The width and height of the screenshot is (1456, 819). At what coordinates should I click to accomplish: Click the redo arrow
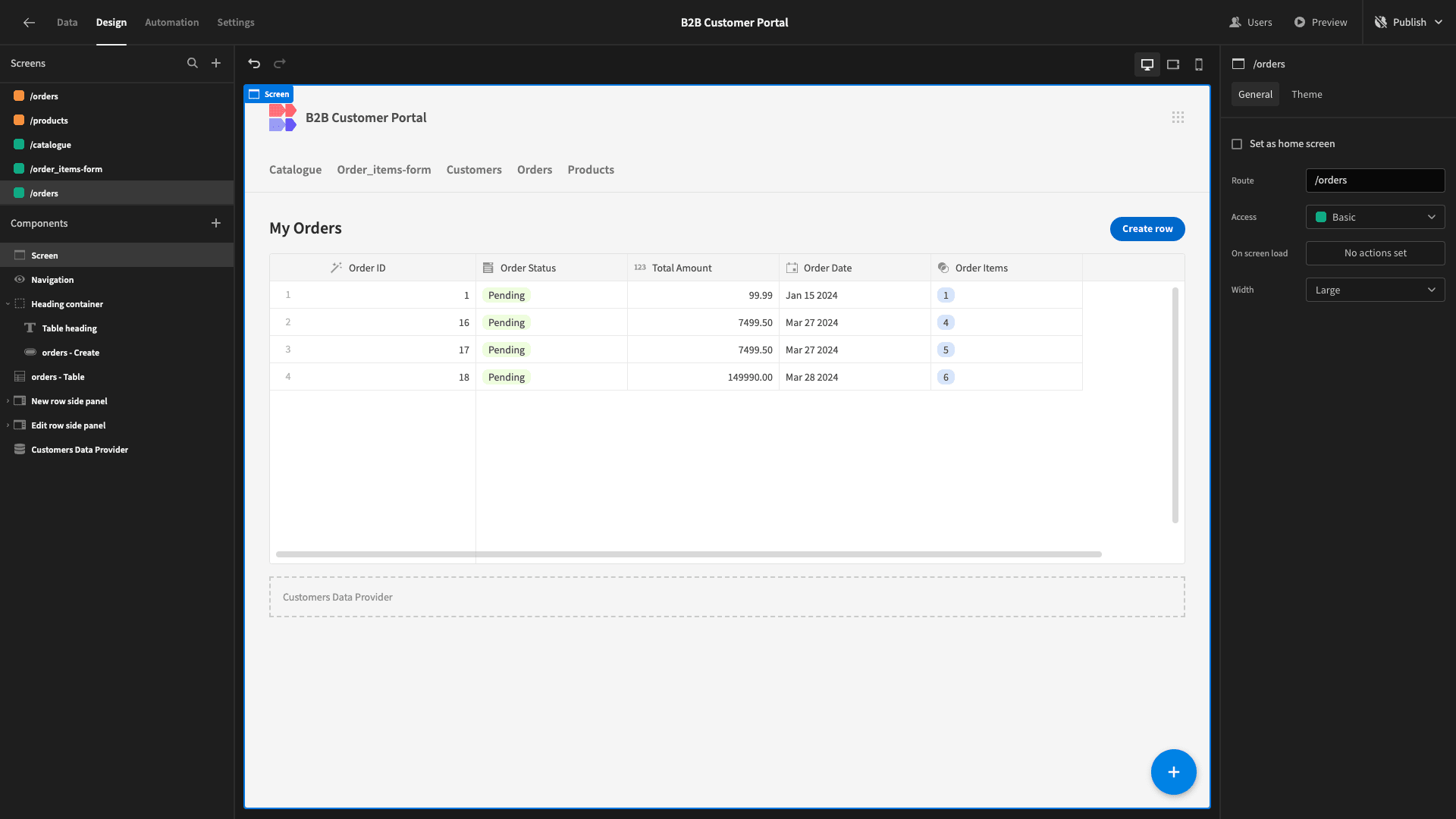[280, 64]
